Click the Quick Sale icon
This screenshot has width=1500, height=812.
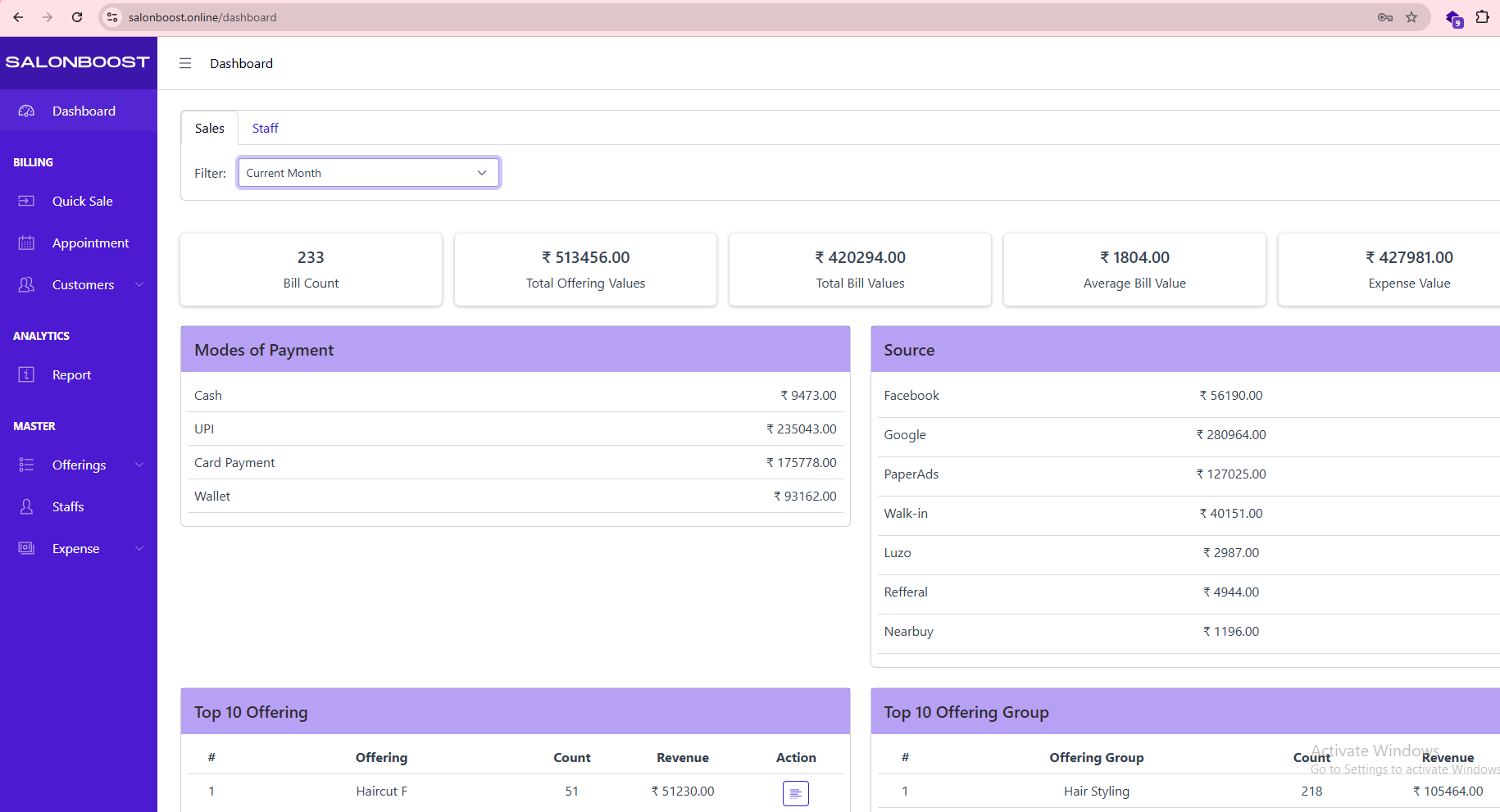(x=26, y=201)
